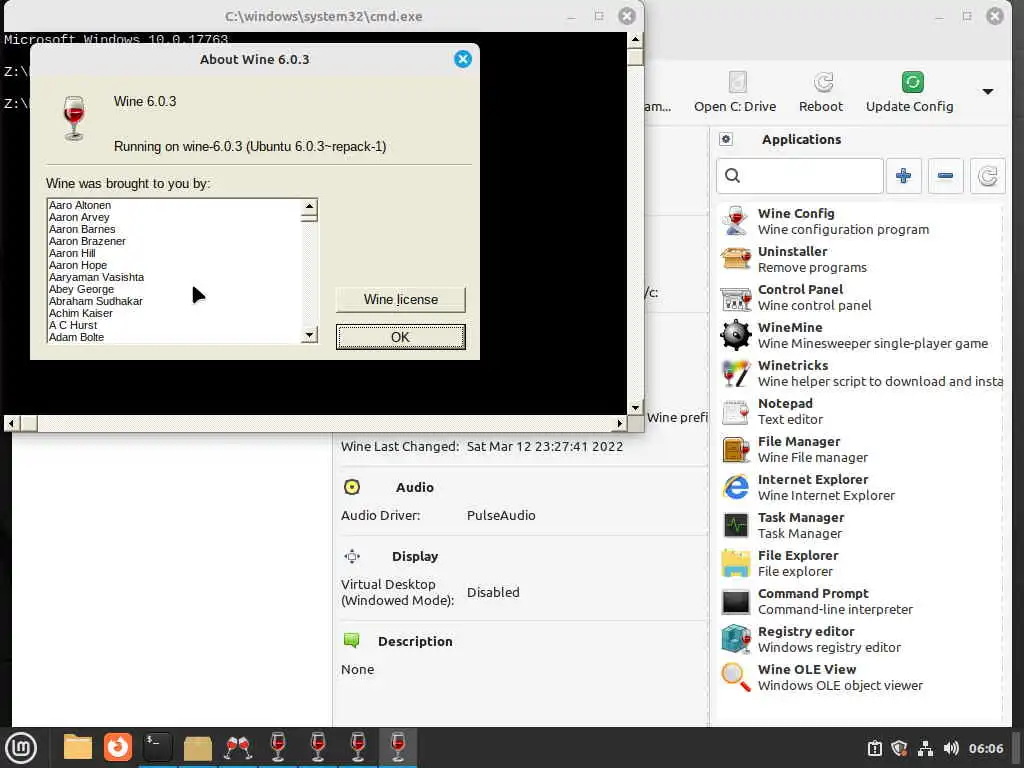Select Achim Kaiser in contributors list
Screen dimensions: 1024x768
tap(80, 313)
